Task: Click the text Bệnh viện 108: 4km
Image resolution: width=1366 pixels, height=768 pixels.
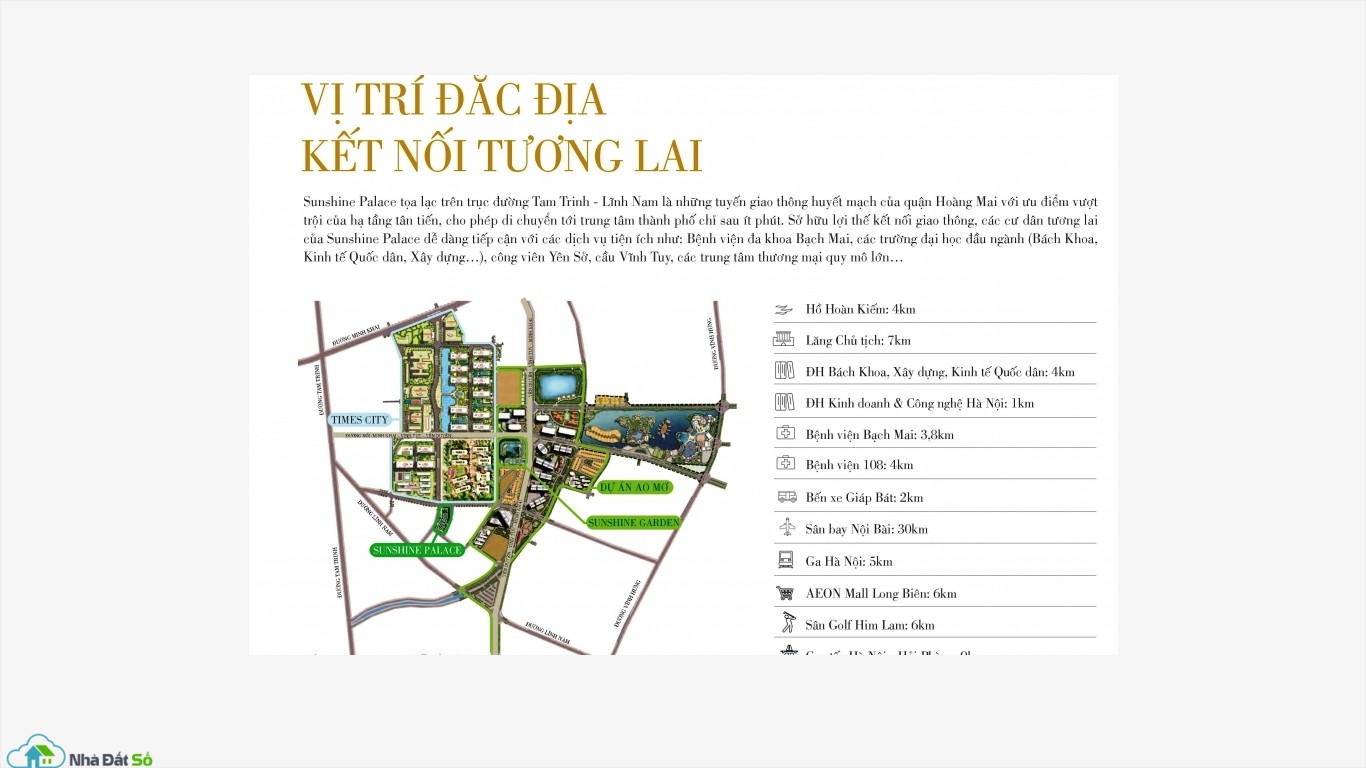Action: (859, 465)
